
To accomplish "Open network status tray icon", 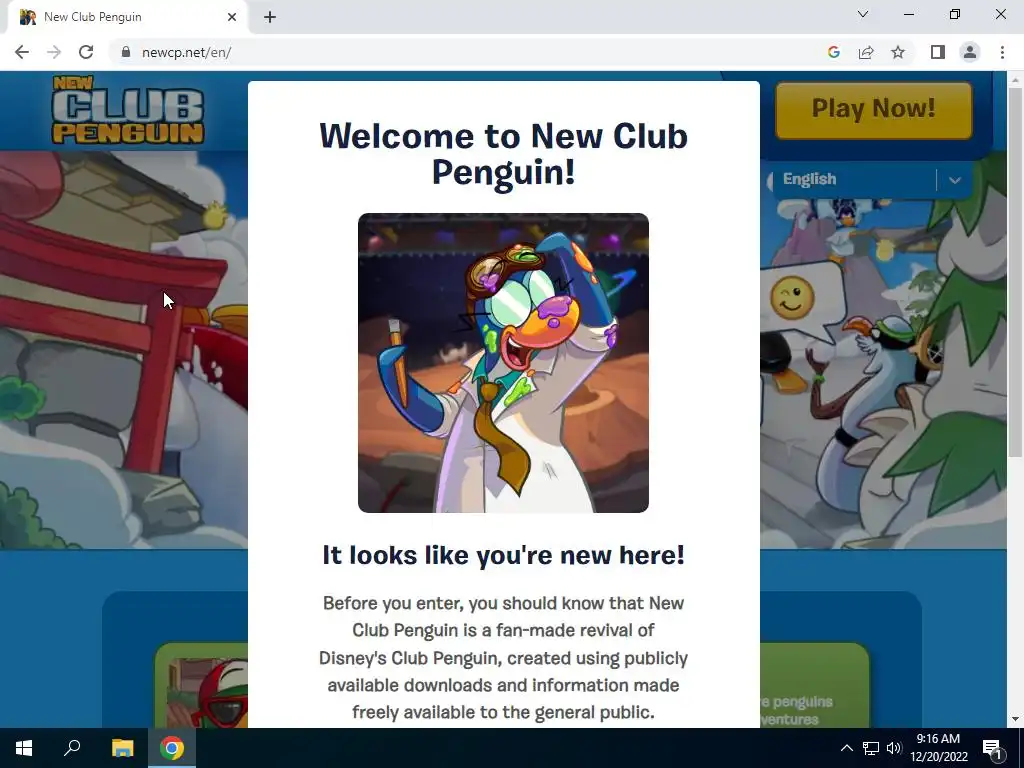I will pos(871,748).
